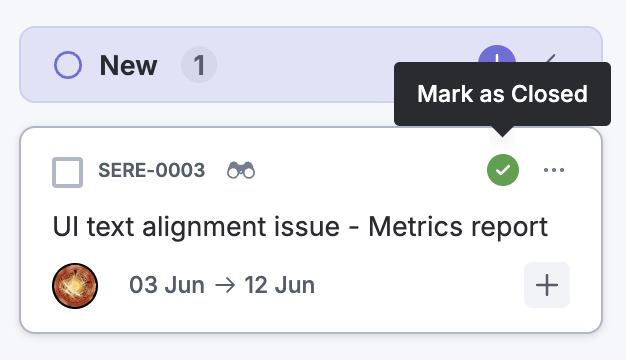This screenshot has height=360, width=626.
Task: Click the Mark as Closed tooltip
Action: pos(502,94)
